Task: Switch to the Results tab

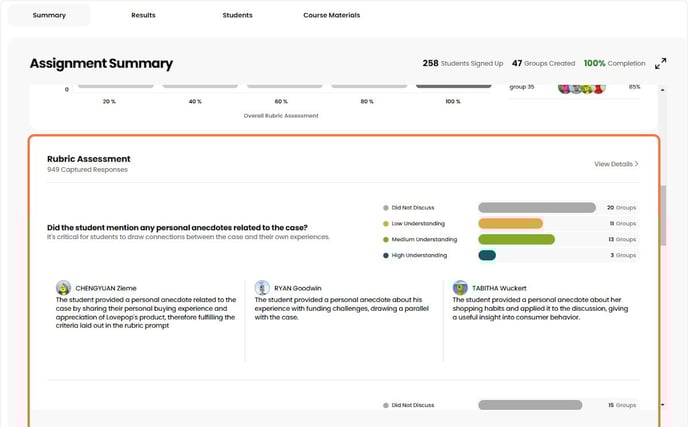Action: tap(143, 15)
